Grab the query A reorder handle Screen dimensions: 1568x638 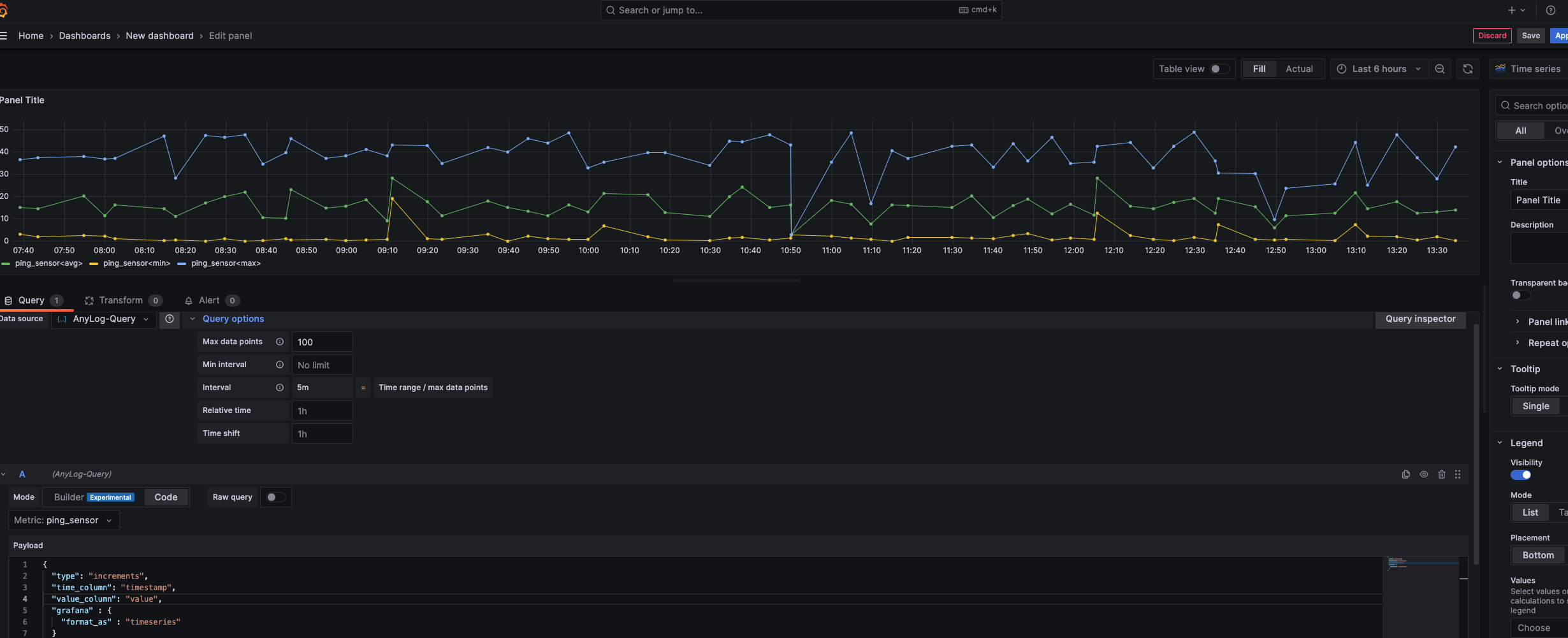(x=1458, y=474)
